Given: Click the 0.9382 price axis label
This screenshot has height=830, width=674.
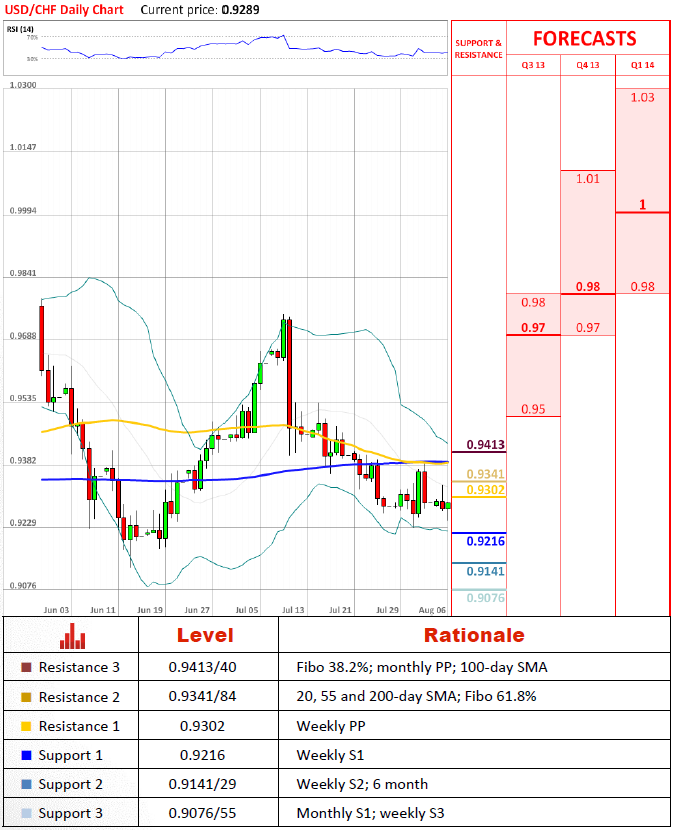Looking at the screenshot, I should 23,461.
